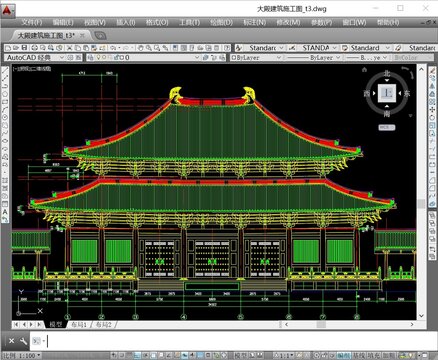The width and height of the screenshot is (438, 360).
Task: Open the ByLayer color control swatch
Action: click(x=256, y=58)
